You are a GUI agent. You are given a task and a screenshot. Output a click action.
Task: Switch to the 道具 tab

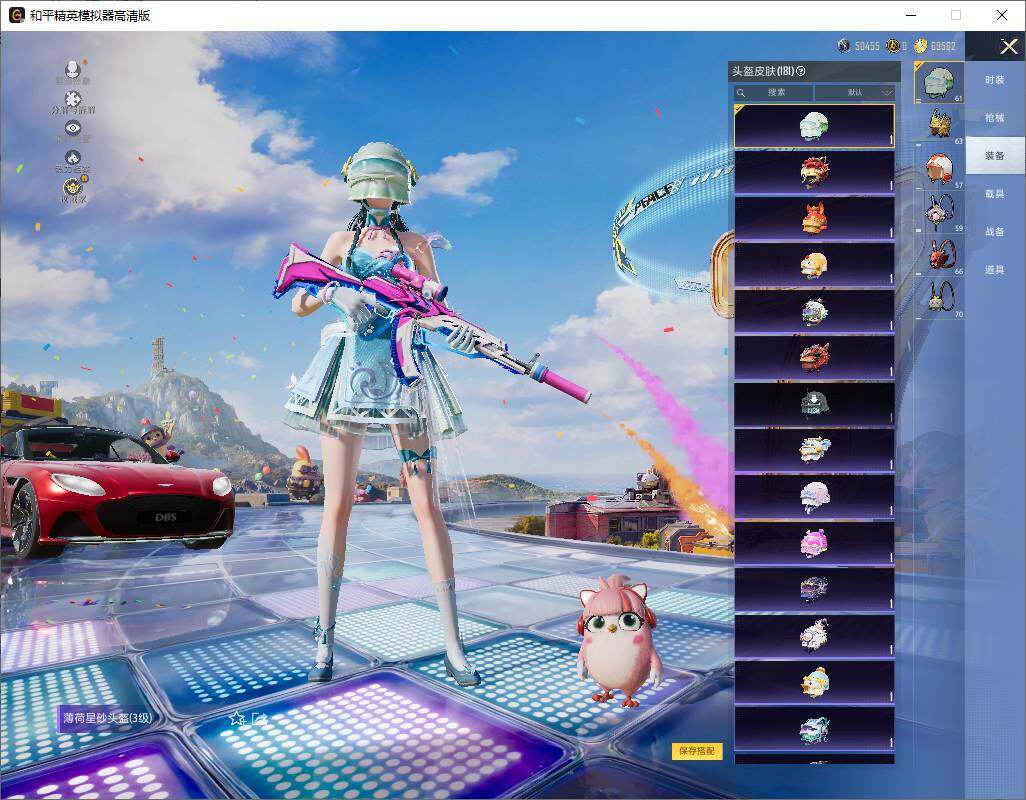[995, 270]
